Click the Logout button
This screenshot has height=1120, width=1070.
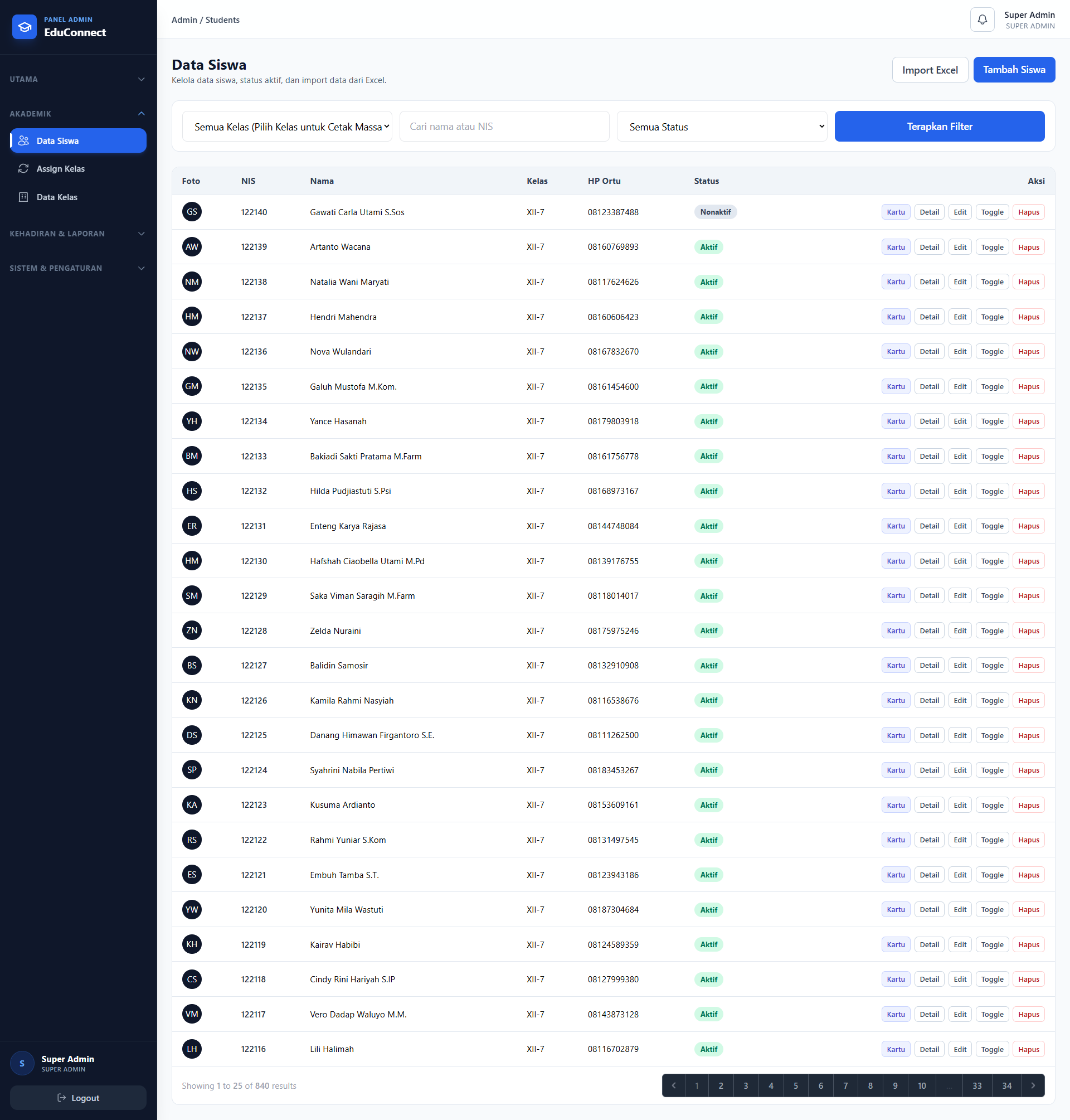click(78, 1097)
